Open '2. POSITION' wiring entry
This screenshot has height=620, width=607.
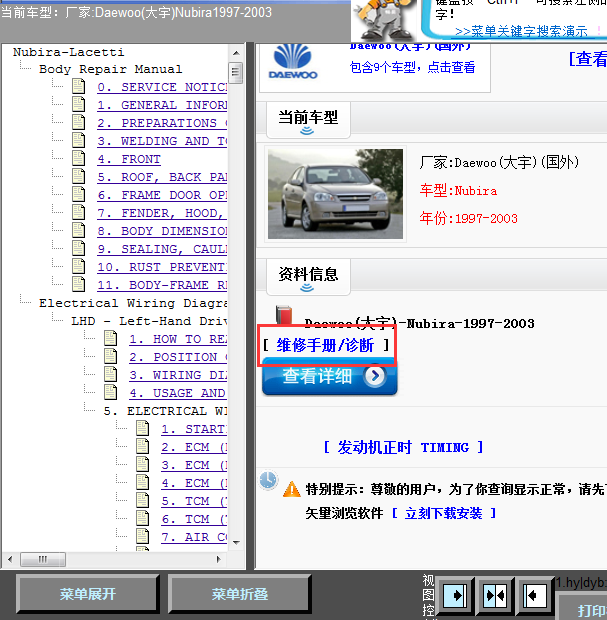pyautogui.click(x=178, y=357)
